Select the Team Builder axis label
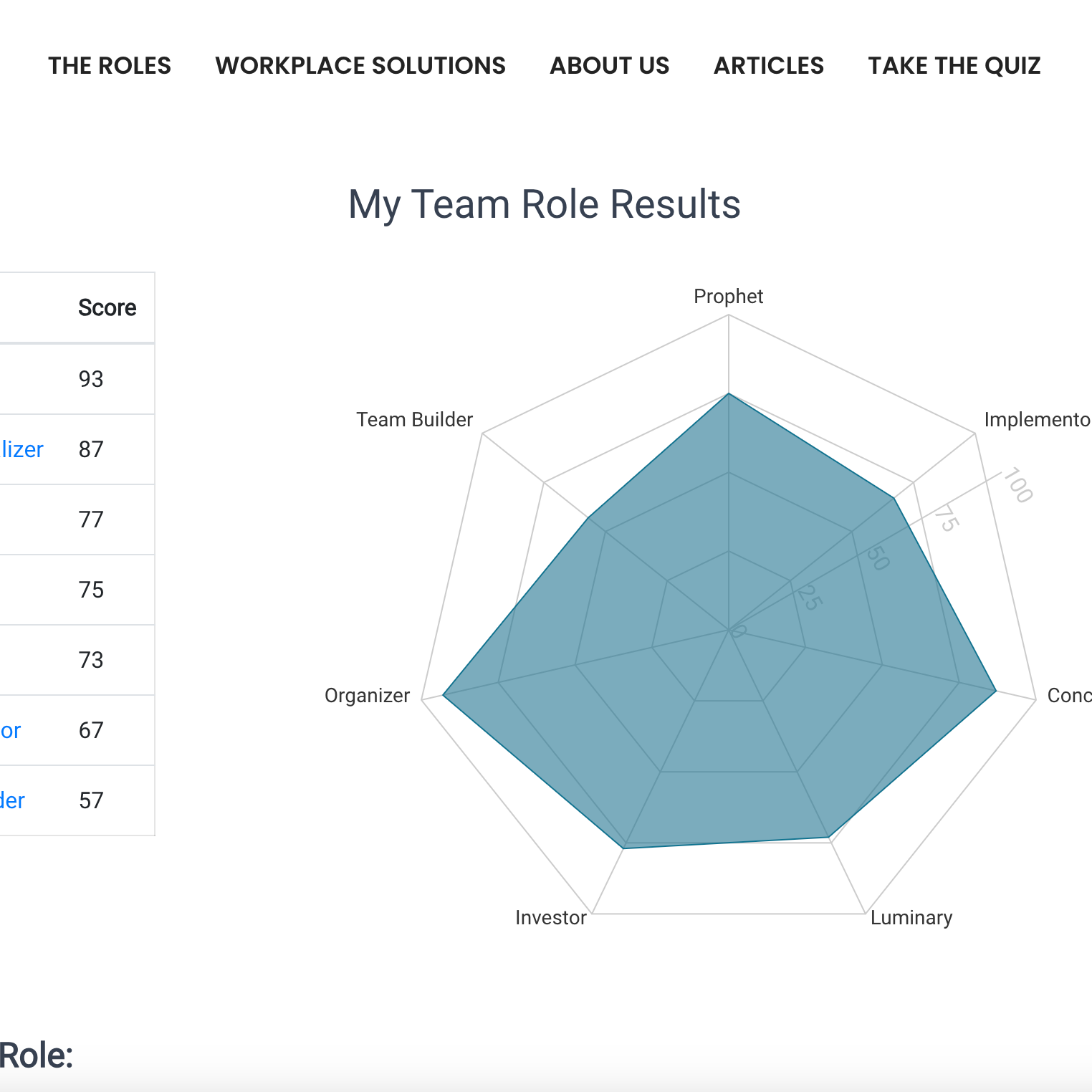This screenshot has width=1092, height=1092. point(415,420)
